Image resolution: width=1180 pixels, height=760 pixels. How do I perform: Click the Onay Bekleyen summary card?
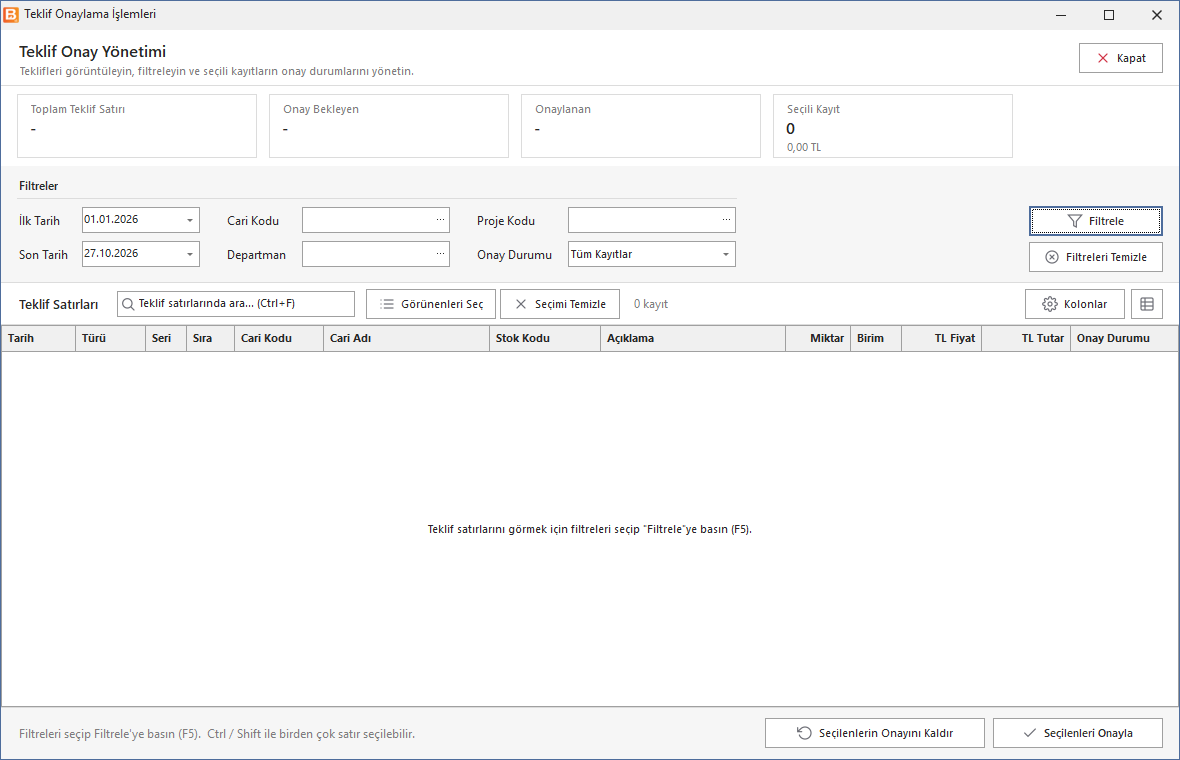389,126
